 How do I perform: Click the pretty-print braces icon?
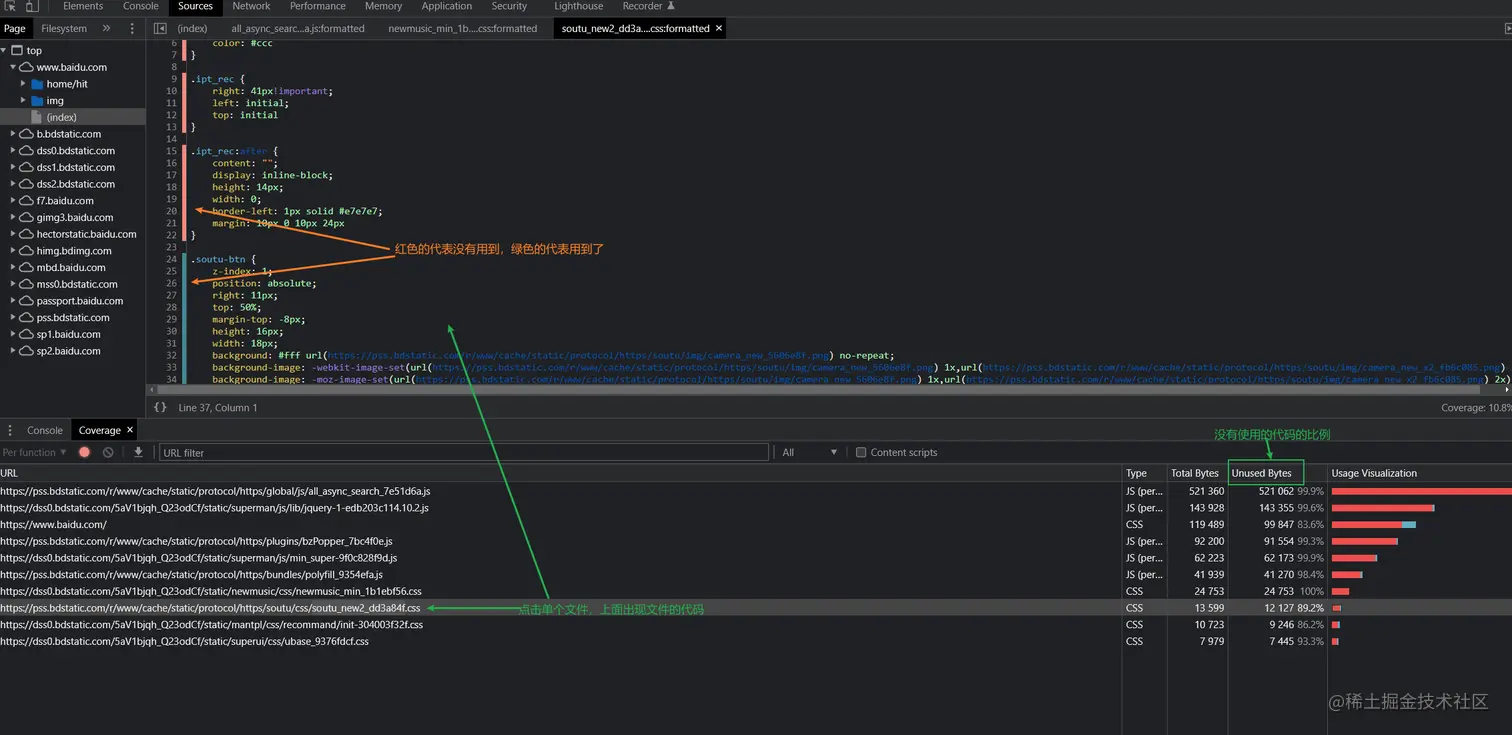(160, 408)
